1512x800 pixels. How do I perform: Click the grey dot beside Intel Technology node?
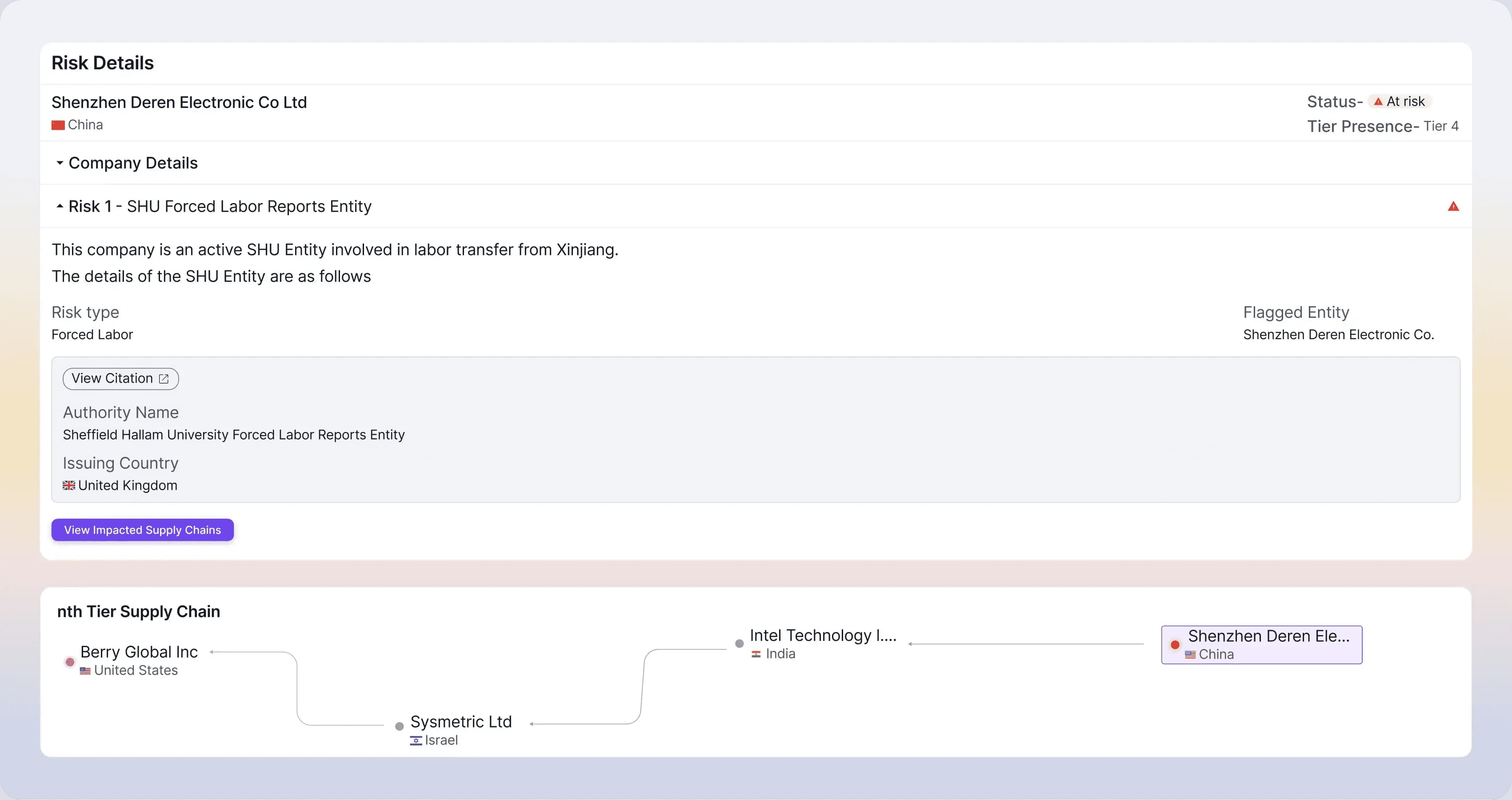(x=739, y=644)
